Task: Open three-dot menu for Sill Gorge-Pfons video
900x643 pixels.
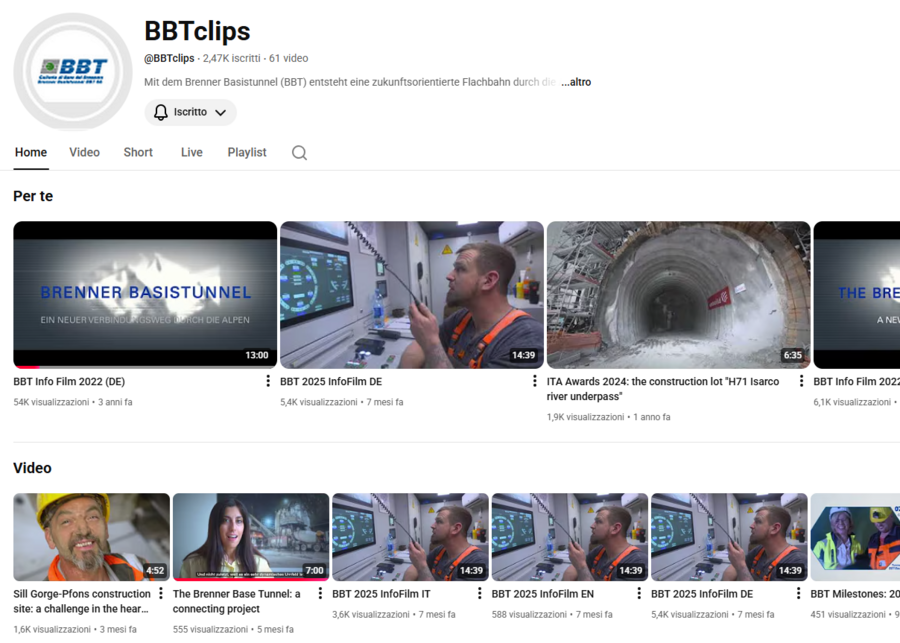Action: 161,593
